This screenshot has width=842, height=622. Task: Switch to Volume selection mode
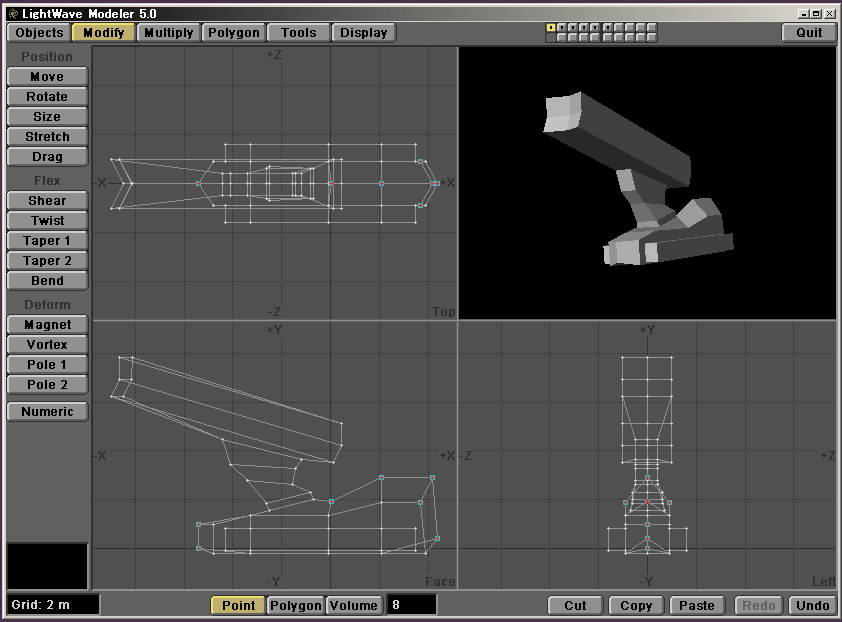point(354,605)
